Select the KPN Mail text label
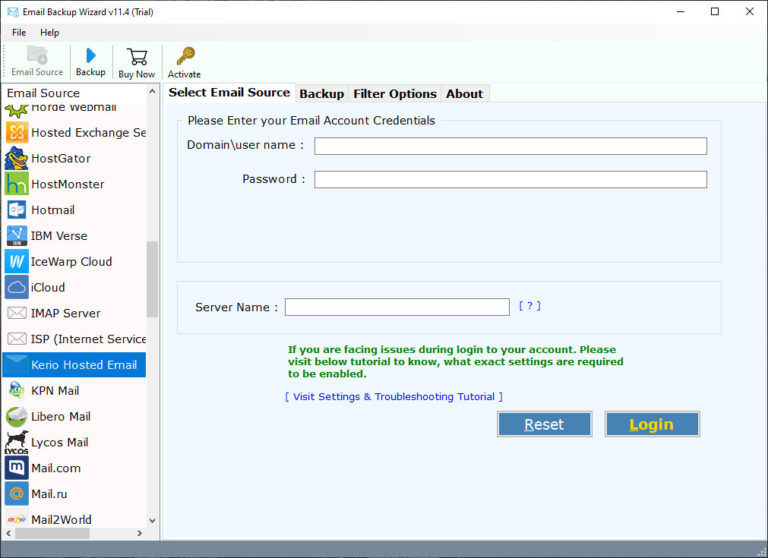768x558 pixels. pyautogui.click(x=55, y=390)
